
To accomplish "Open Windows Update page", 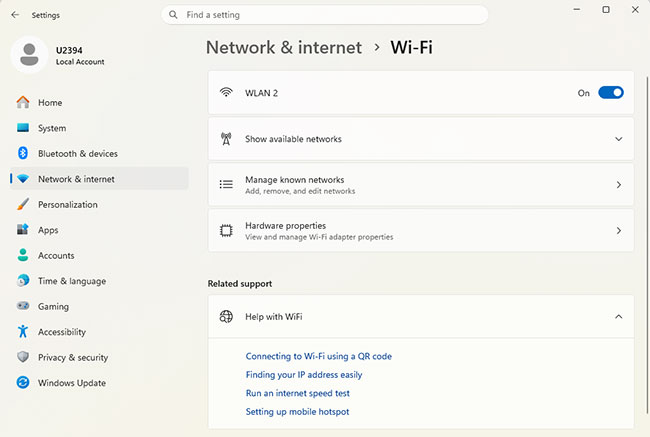I will click(99, 383).
